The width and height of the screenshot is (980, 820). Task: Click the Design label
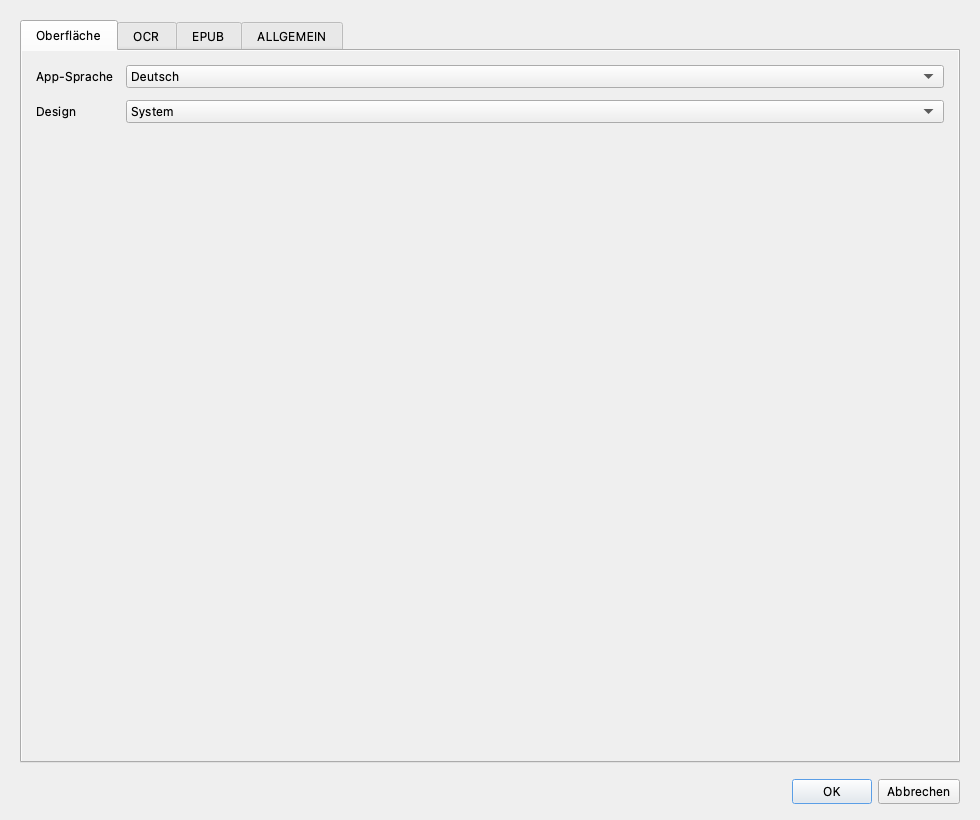pyautogui.click(x=56, y=112)
